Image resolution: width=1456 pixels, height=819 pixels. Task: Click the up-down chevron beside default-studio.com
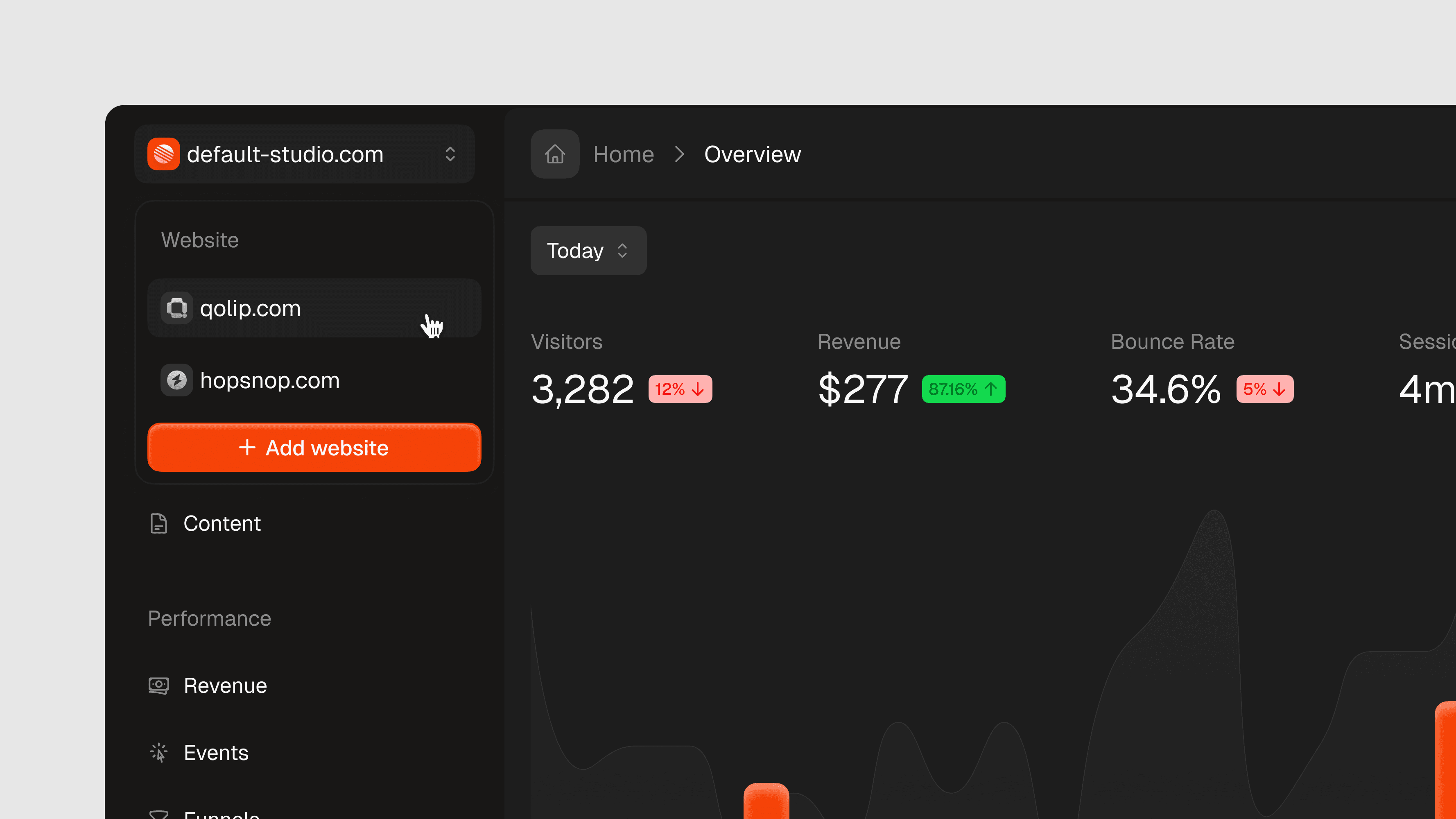click(450, 154)
